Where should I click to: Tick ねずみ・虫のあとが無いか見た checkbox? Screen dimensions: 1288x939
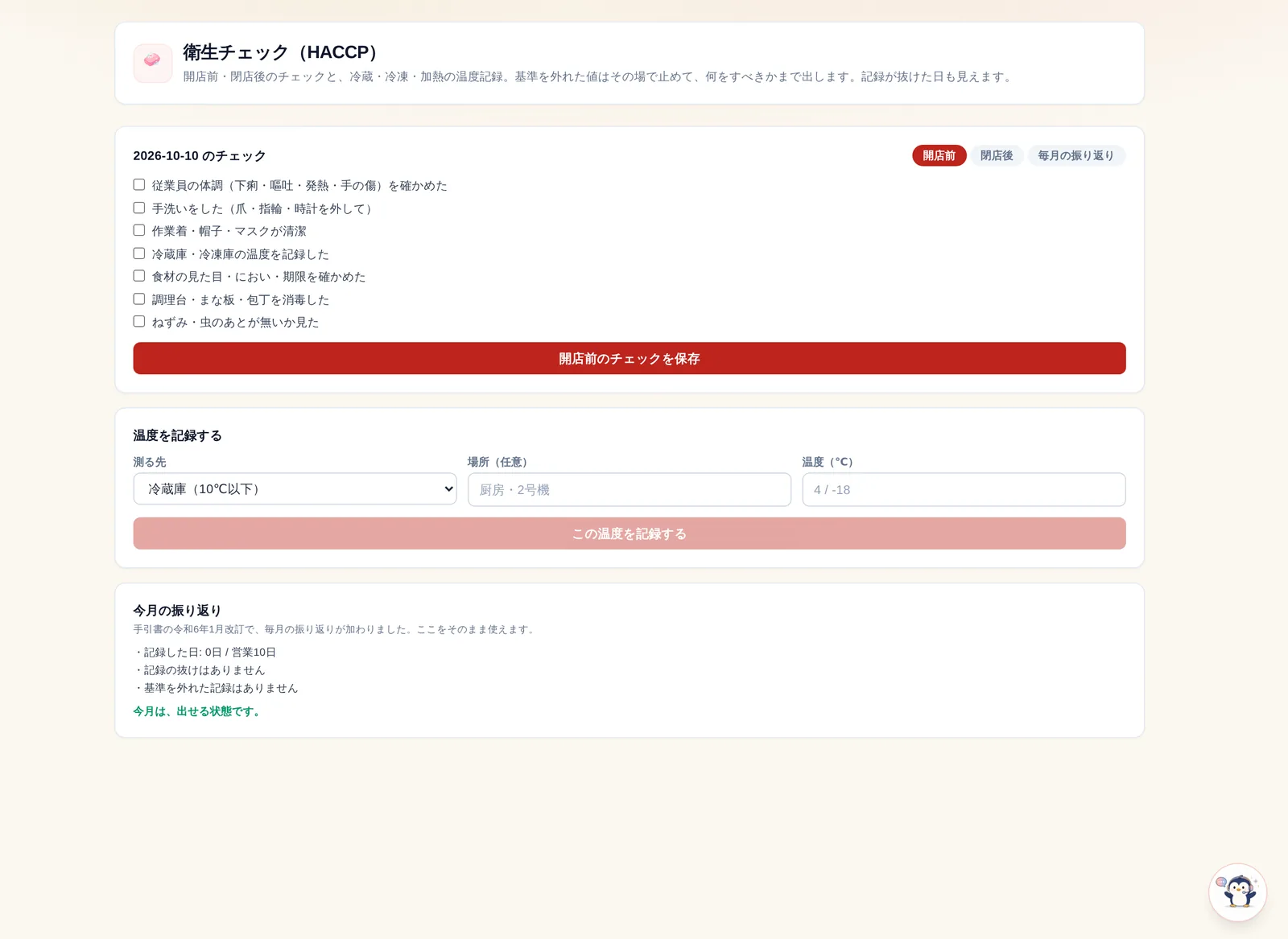coord(139,322)
